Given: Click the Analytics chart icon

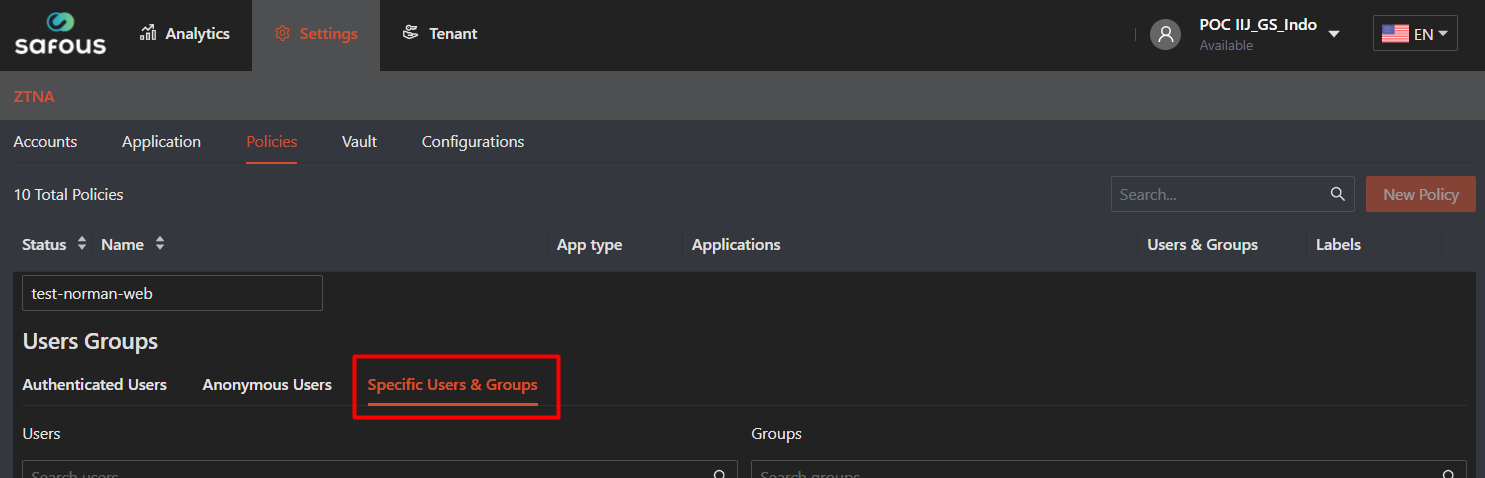Looking at the screenshot, I should click(x=148, y=33).
